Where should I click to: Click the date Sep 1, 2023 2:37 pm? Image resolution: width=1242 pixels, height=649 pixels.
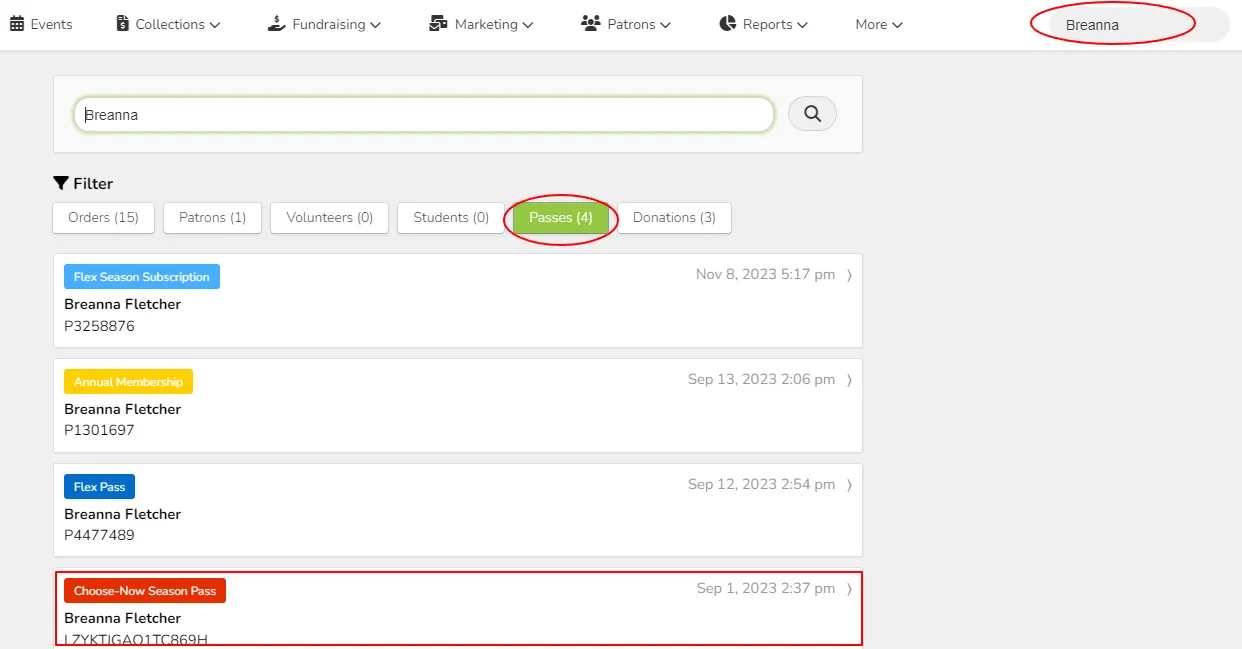pyautogui.click(x=766, y=588)
